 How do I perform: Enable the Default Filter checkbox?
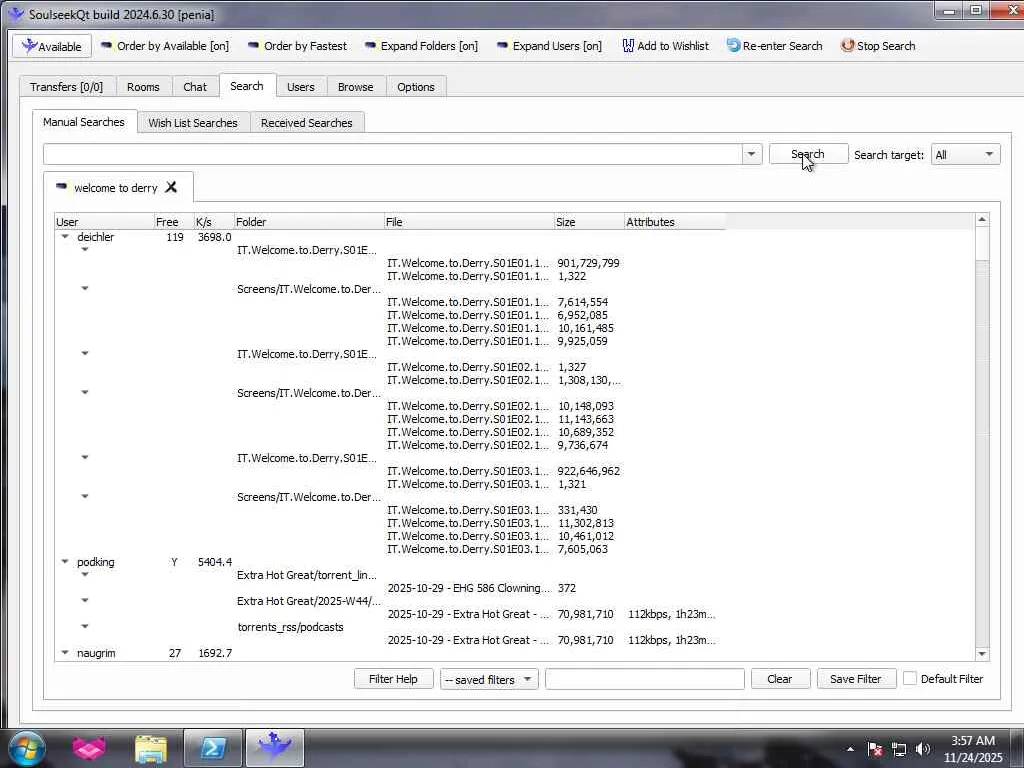point(910,679)
